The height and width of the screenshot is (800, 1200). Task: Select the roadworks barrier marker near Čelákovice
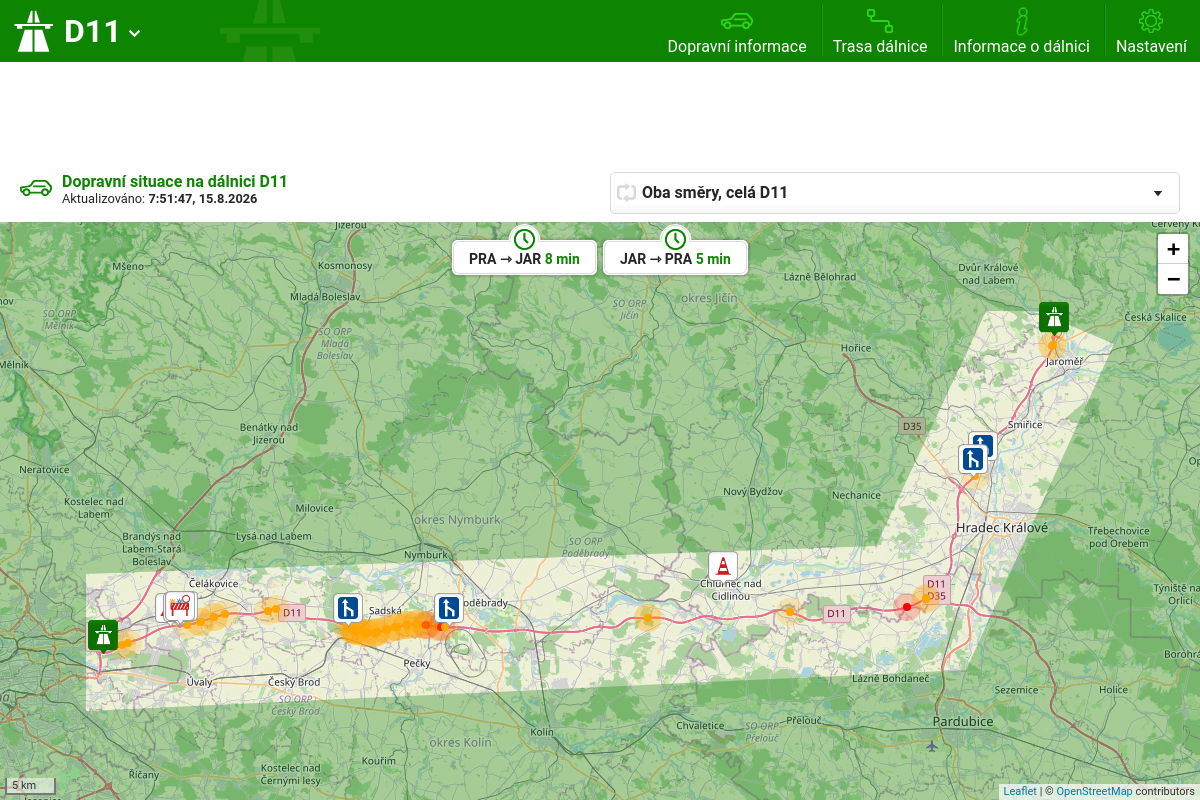[181, 606]
